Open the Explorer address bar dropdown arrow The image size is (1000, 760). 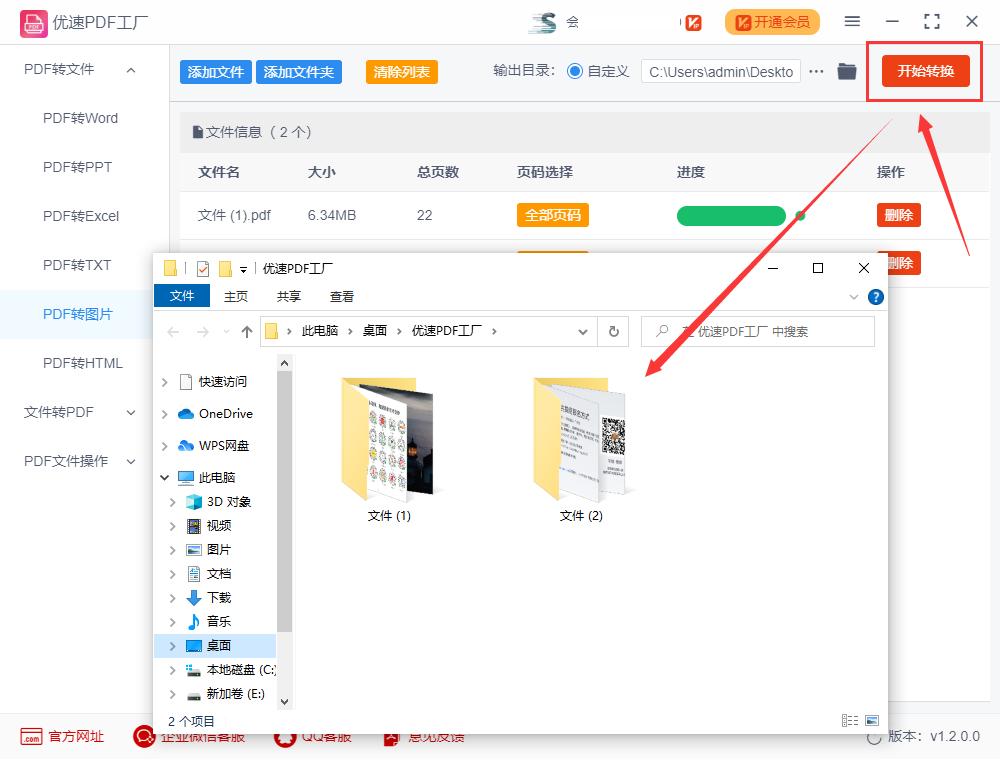tap(583, 331)
